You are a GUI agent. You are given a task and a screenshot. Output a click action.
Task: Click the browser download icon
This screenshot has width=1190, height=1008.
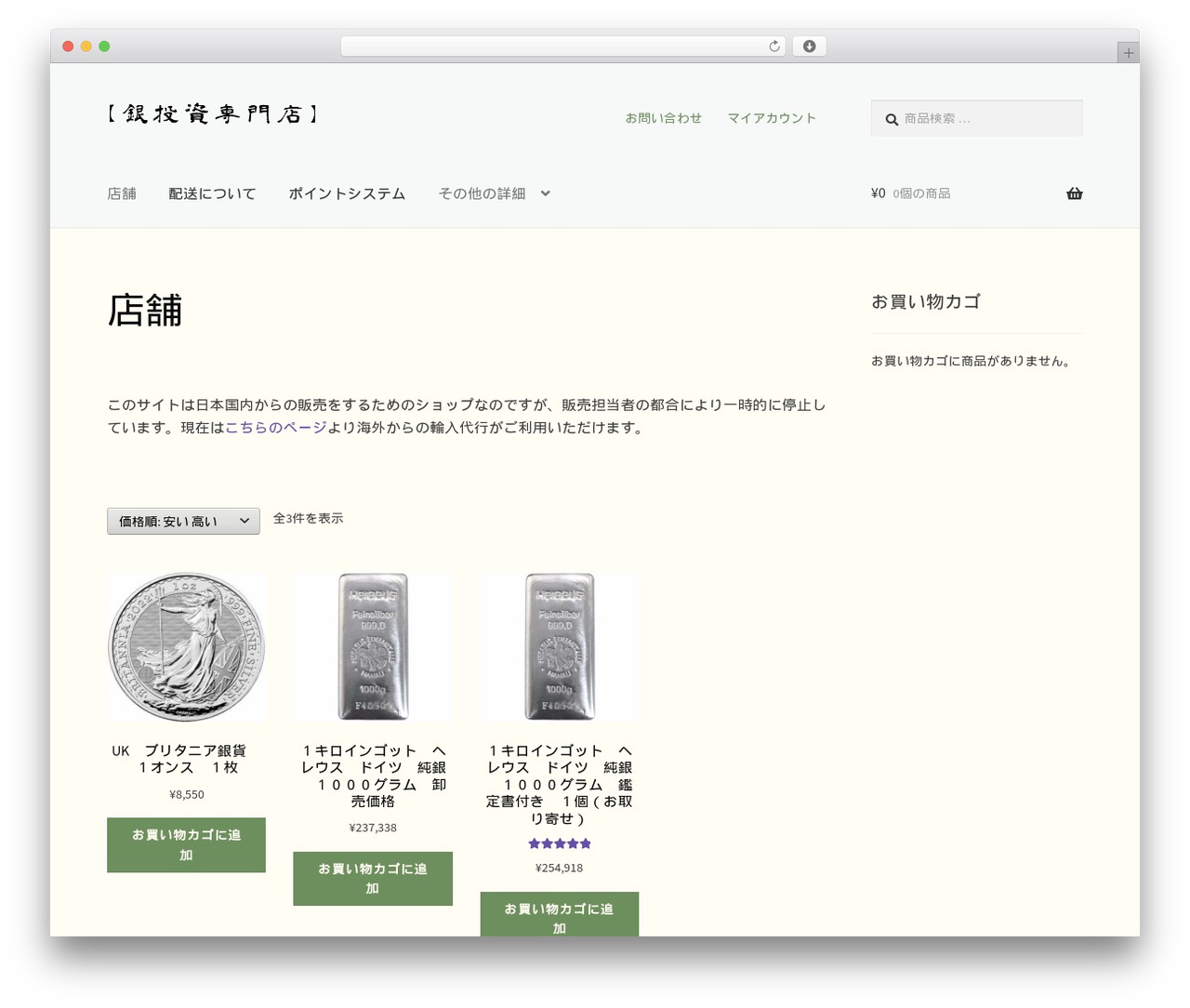tap(809, 46)
